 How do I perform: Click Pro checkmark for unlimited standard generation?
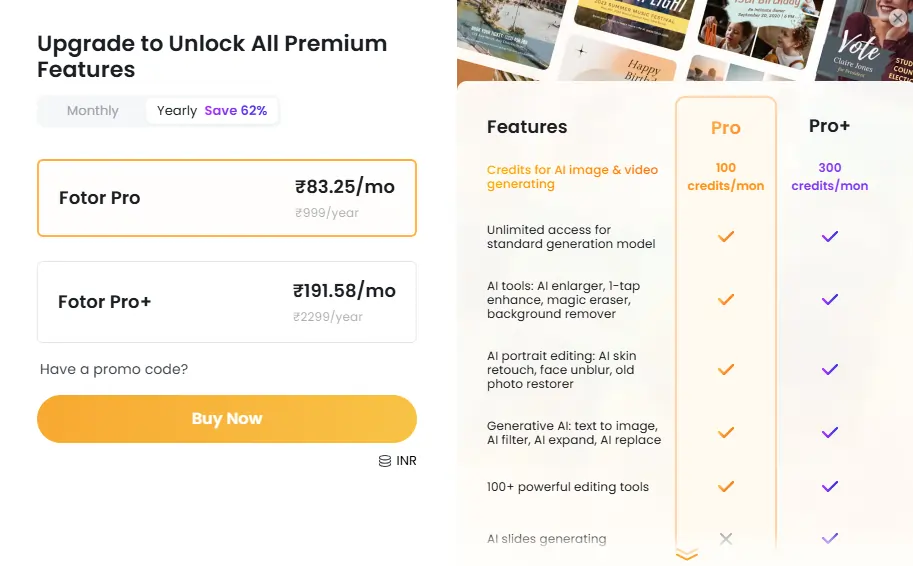726,237
